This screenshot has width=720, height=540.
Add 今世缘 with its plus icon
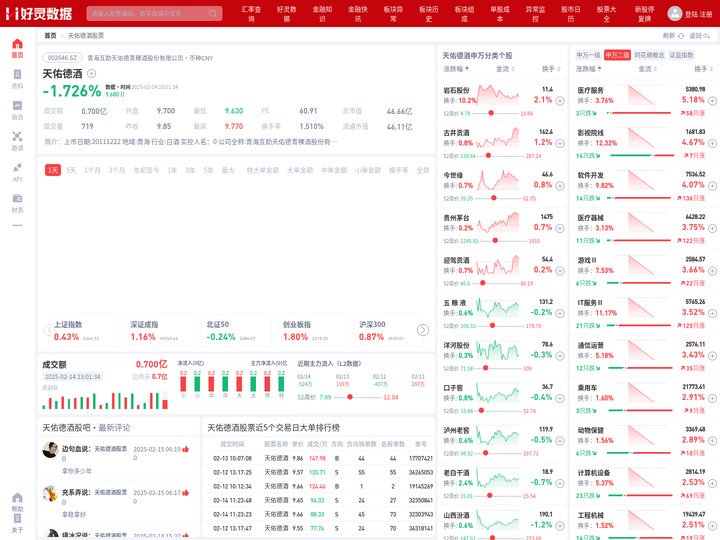pyautogui.click(x=560, y=186)
